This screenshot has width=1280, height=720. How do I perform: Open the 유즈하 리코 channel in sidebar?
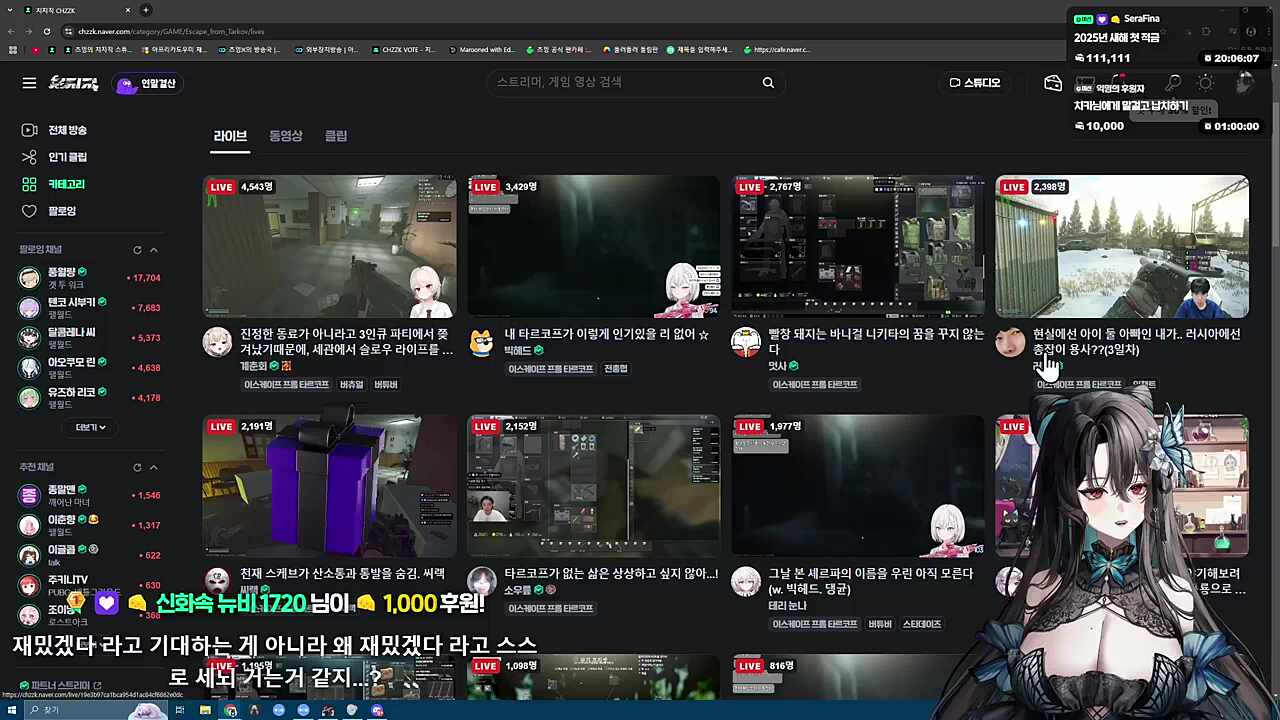point(90,398)
